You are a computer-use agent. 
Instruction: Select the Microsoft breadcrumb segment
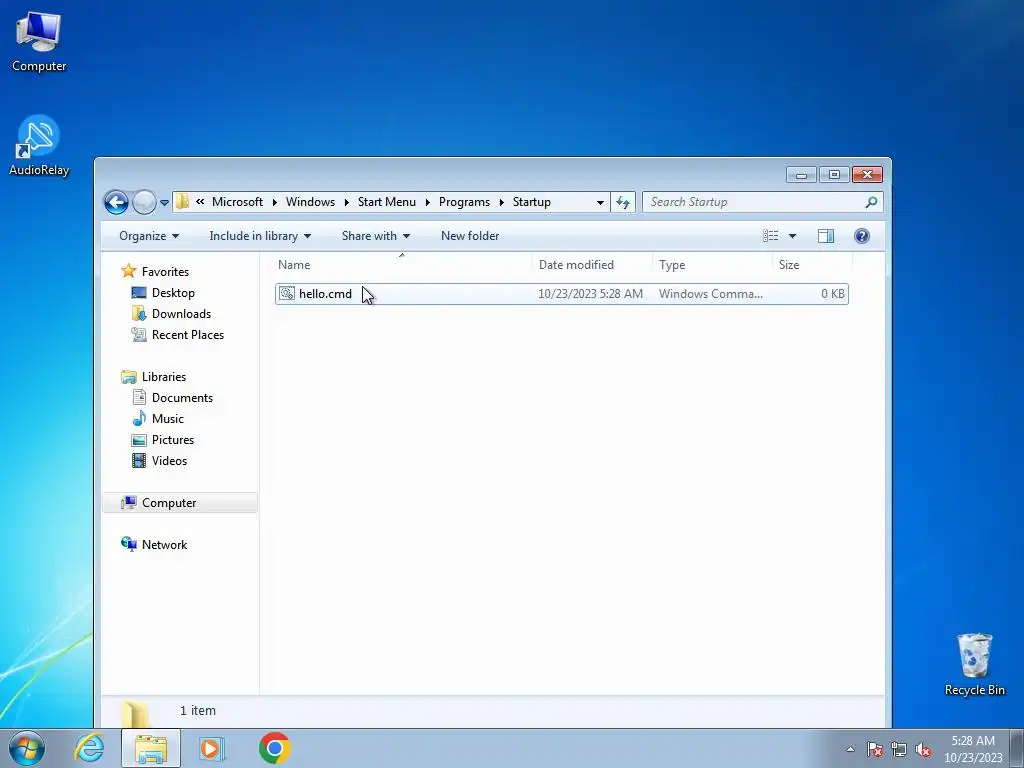click(x=237, y=202)
